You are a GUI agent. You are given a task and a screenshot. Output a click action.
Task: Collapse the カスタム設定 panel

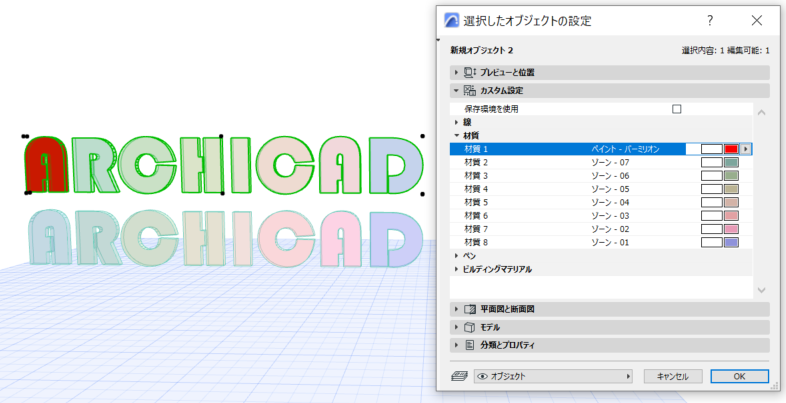click(x=609, y=91)
